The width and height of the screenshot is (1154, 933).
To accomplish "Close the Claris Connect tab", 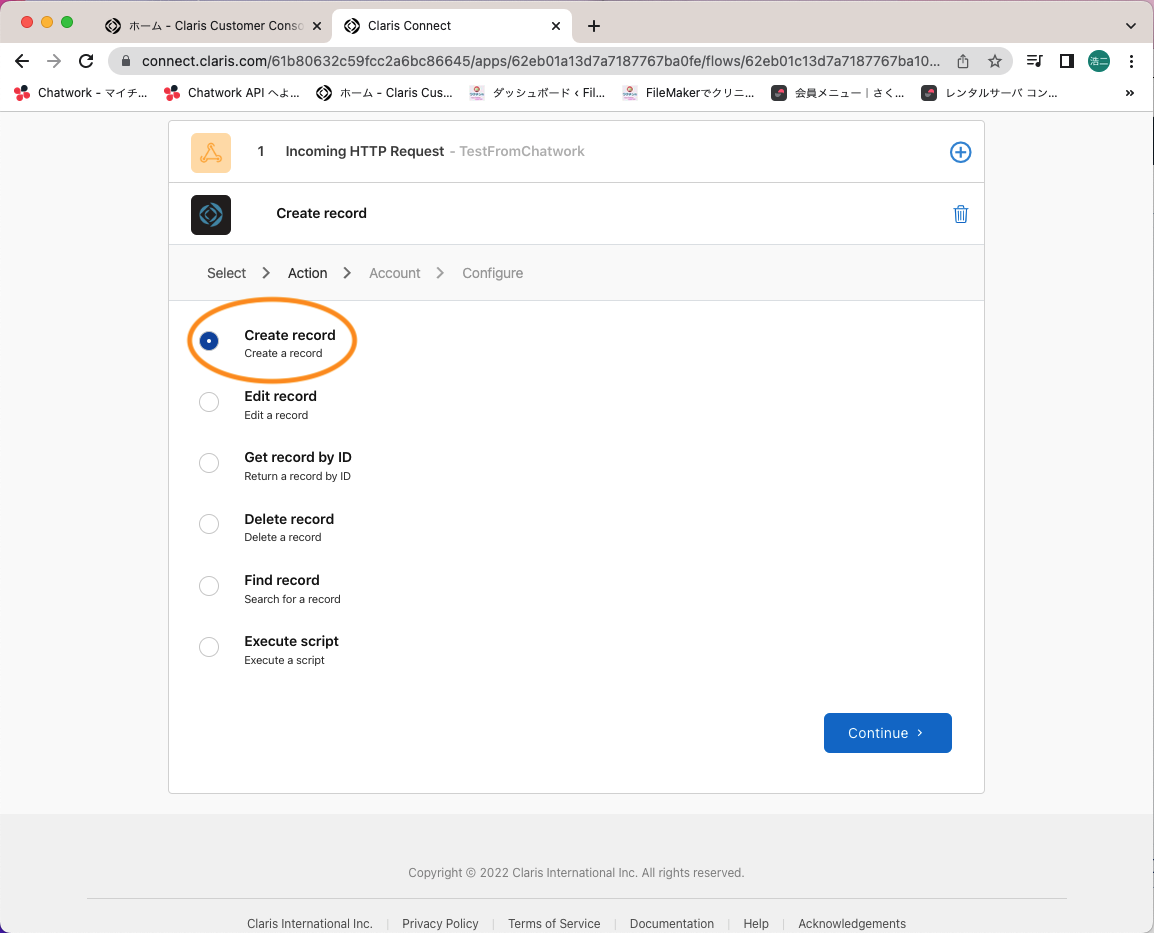I will tap(556, 26).
